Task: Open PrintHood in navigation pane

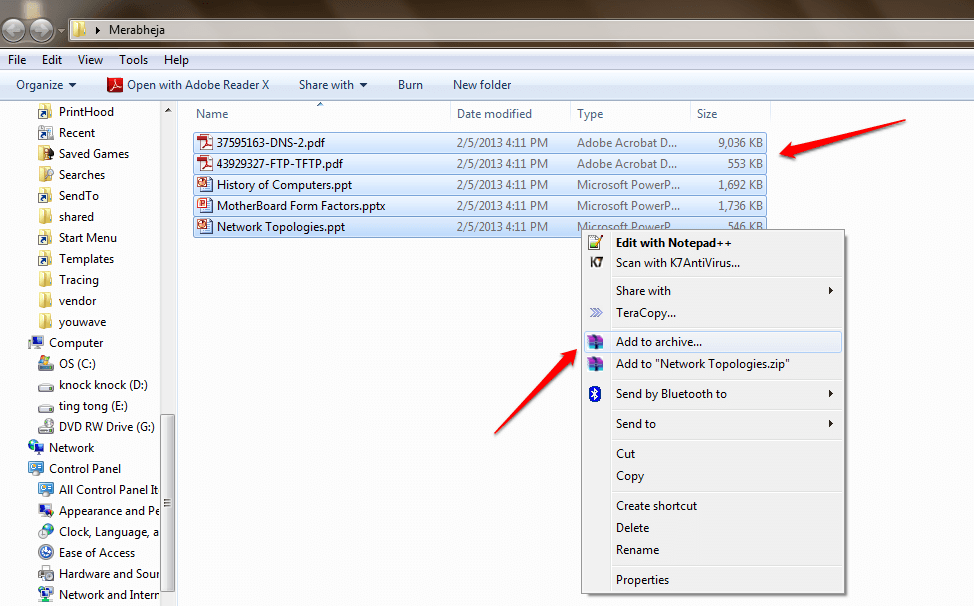Action: 86,112
